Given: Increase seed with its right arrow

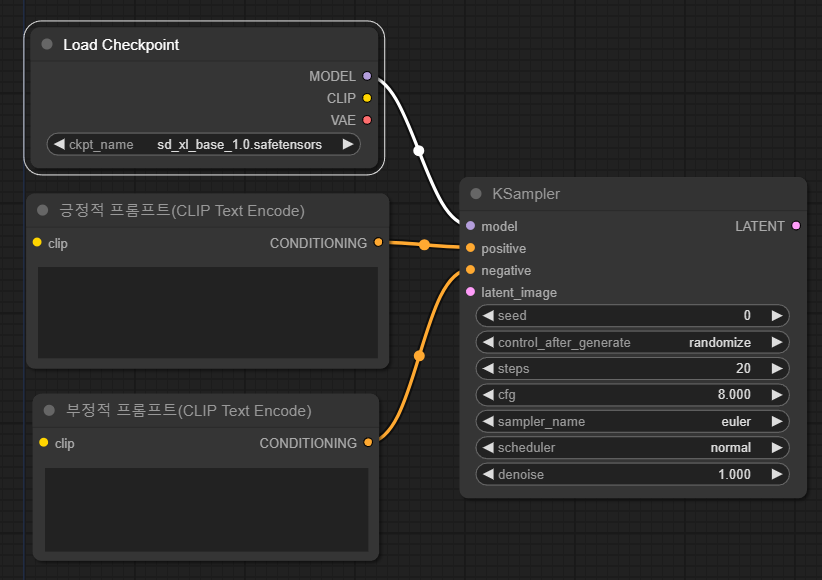Looking at the screenshot, I should pos(777,315).
